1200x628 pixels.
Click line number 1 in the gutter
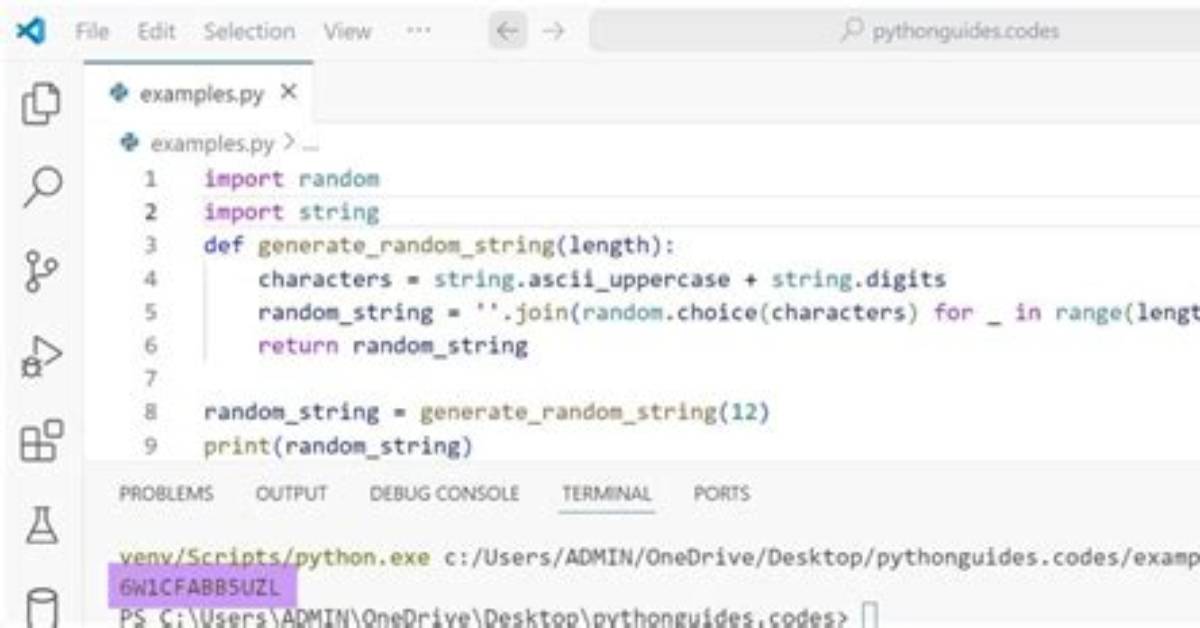[150, 180]
